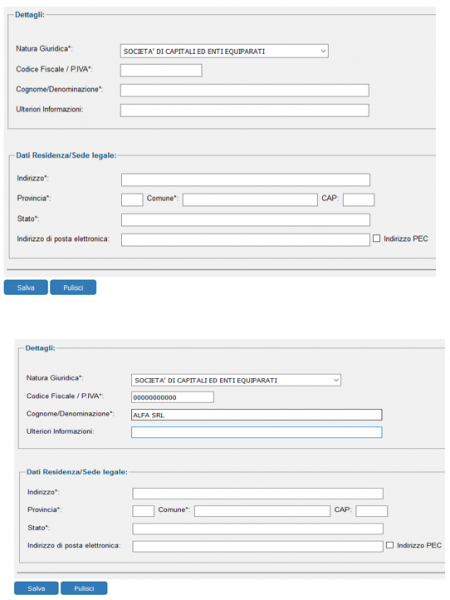Click the Salva button in upper form

pyautogui.click(x=26, y=287)
